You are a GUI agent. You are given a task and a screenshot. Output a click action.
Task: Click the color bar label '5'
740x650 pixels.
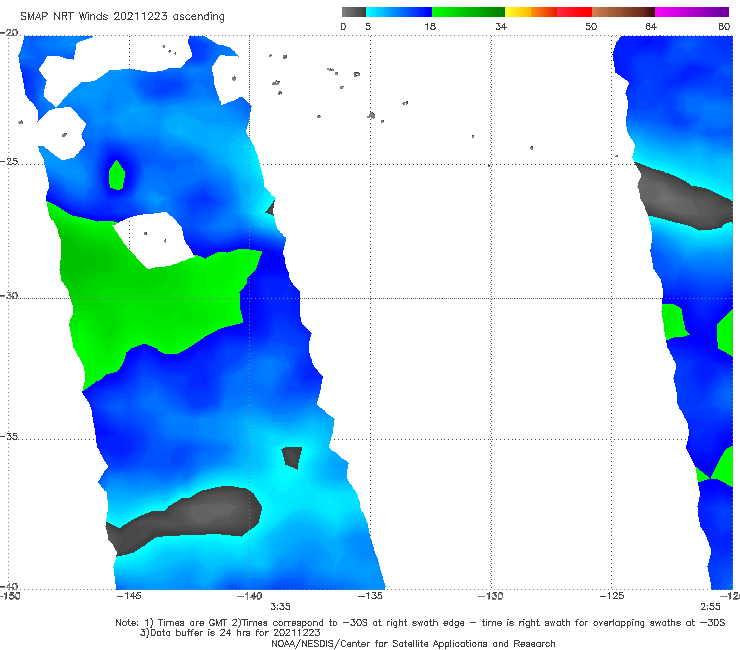point(368,26)
